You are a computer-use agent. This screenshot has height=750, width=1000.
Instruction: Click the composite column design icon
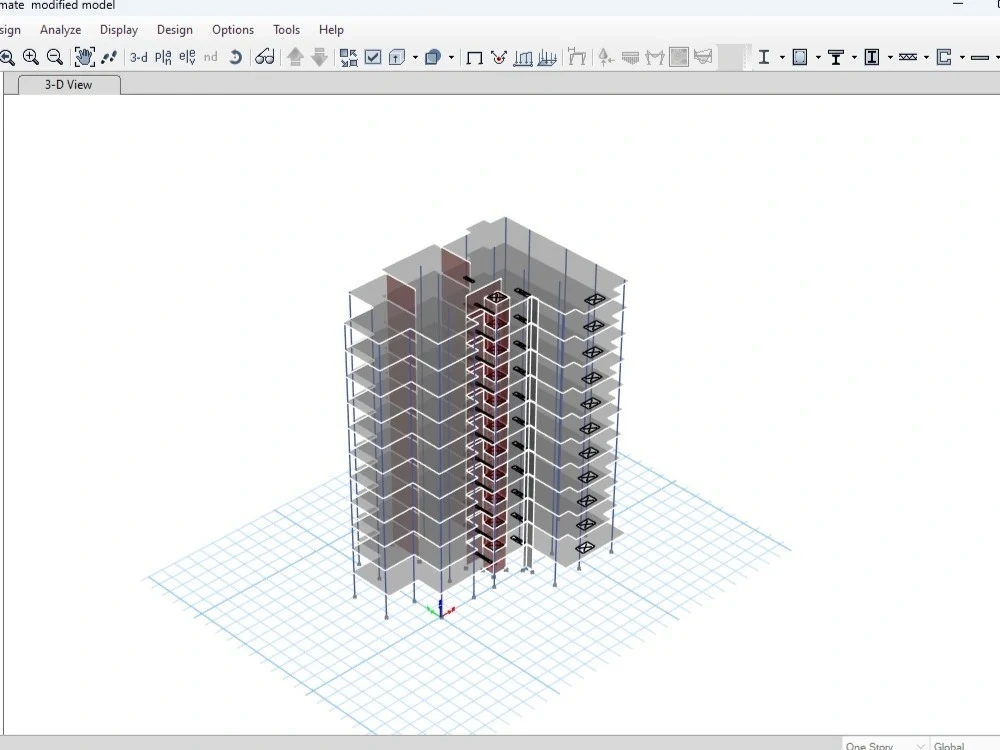872,57
